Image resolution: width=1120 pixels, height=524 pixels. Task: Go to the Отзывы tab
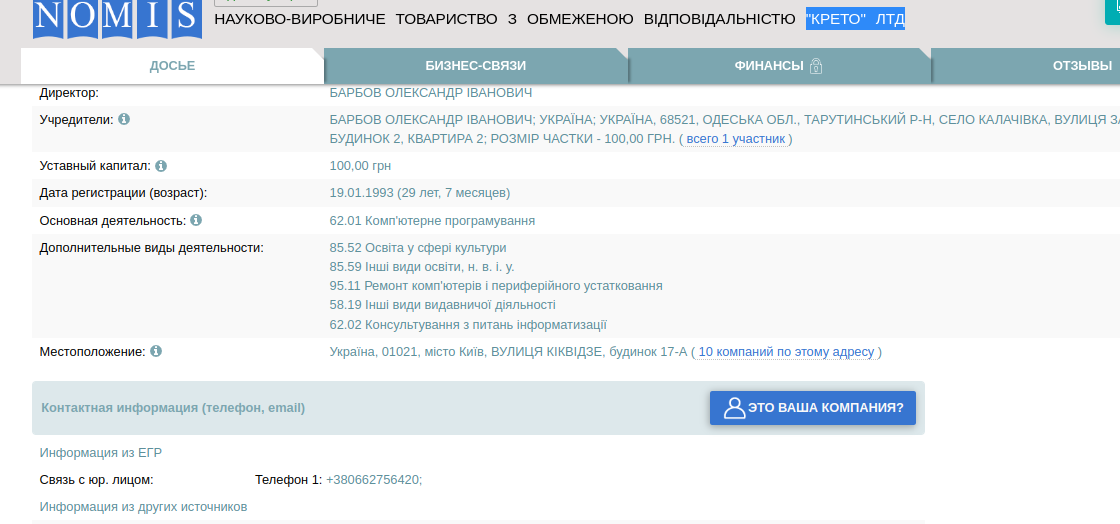[1081, 66]
